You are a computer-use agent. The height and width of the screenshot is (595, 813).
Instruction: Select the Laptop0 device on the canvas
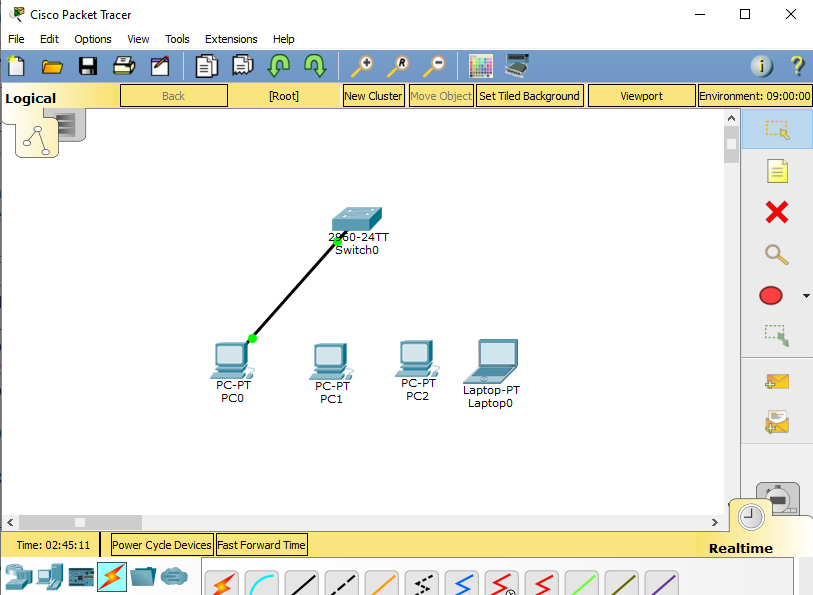click(490, 361)
